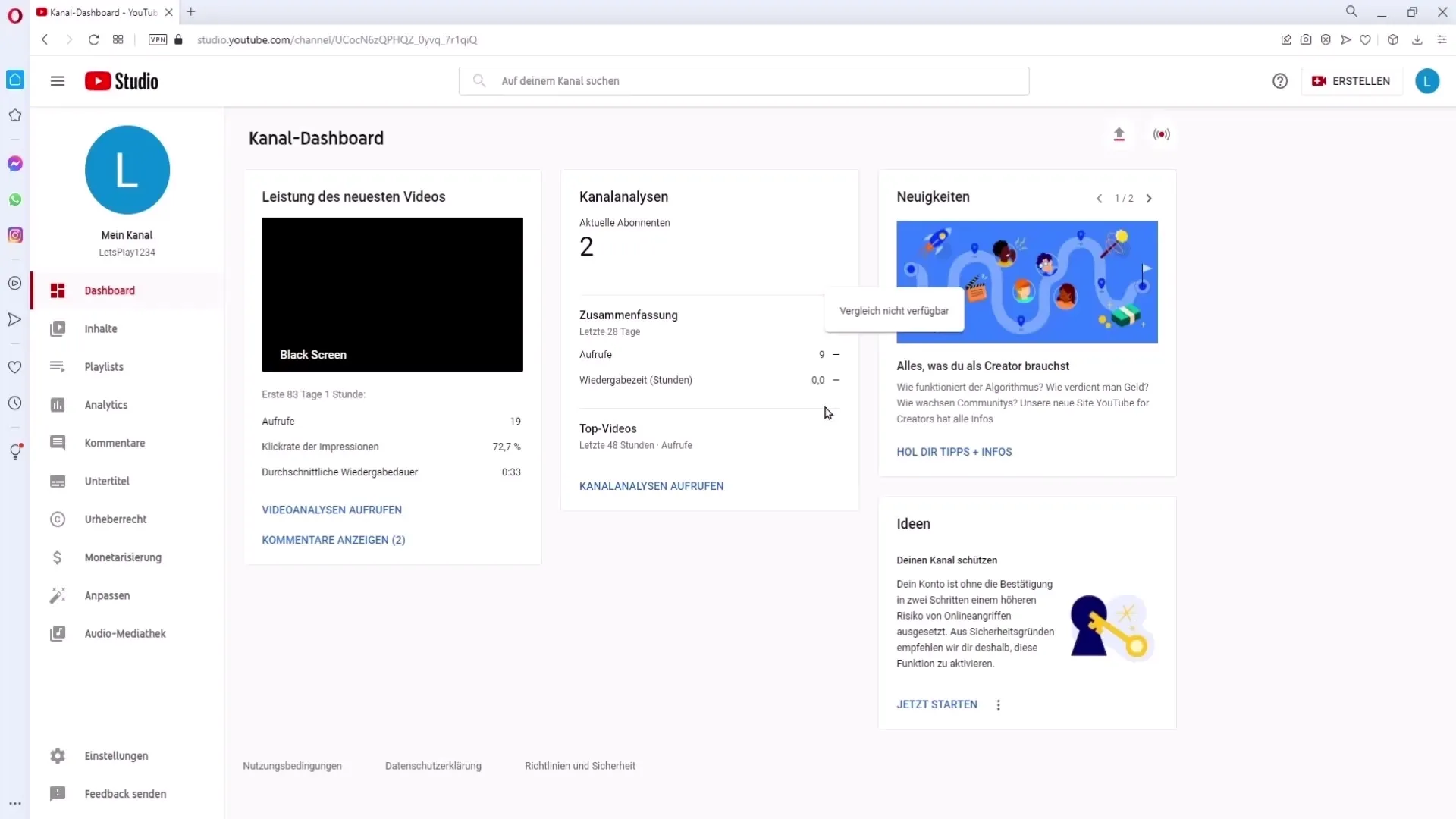
Task: Expand the Einstellungen menu item
Action: (x=116, y=755)
